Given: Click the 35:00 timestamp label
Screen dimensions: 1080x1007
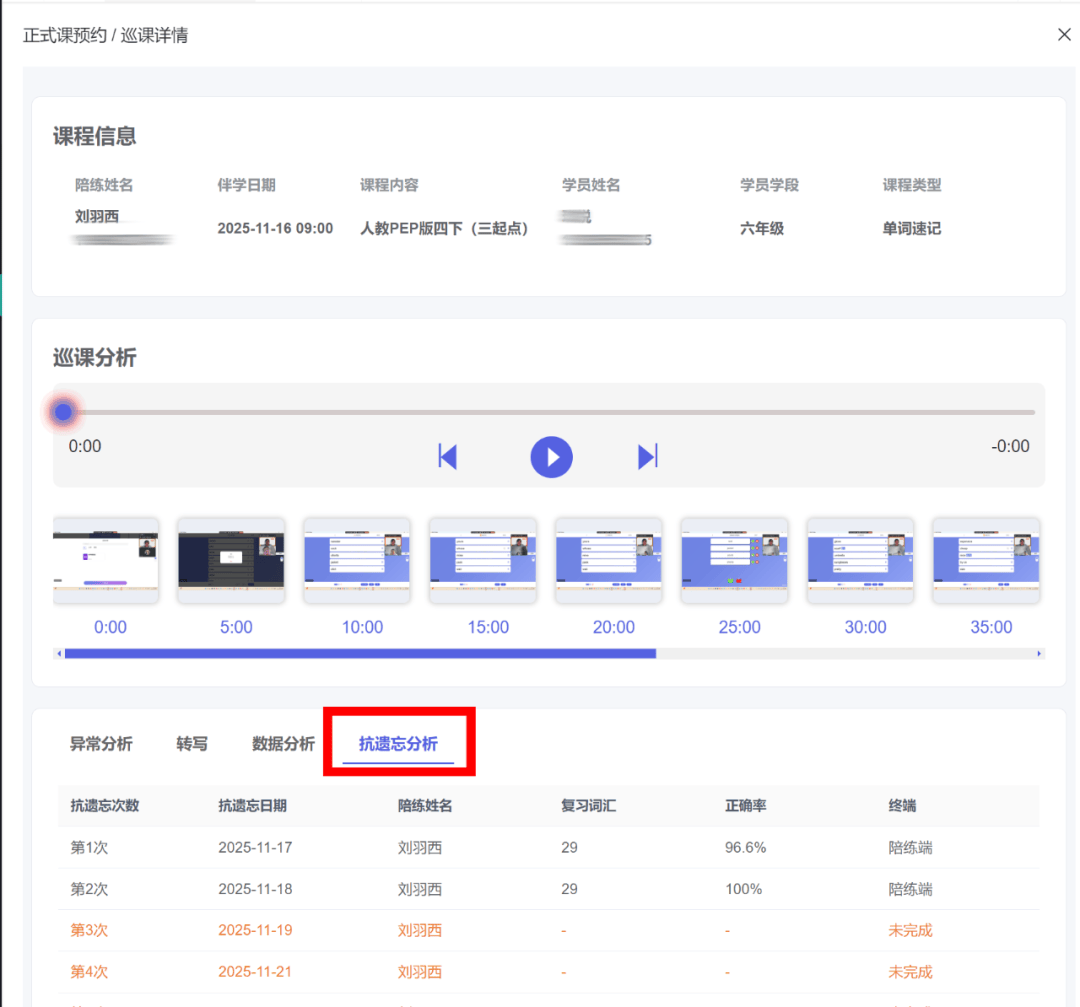Looking at the screenshot, I should click(x=991, y=627).
